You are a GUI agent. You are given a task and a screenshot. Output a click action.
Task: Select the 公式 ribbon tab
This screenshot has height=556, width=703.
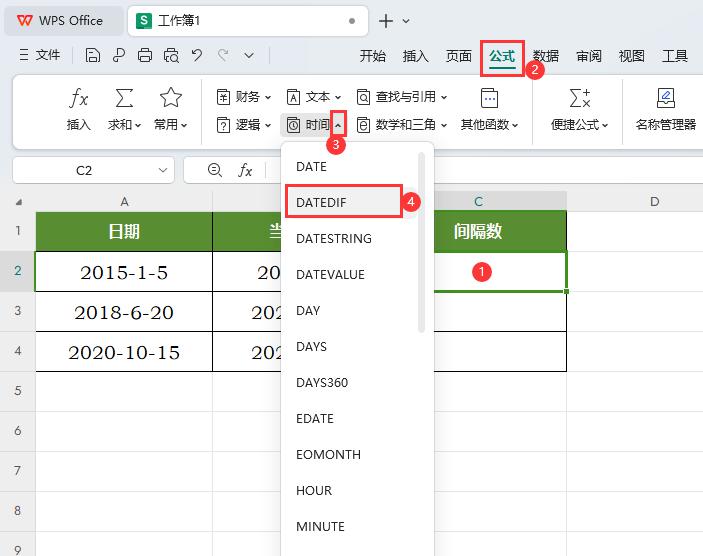point(502,57)
